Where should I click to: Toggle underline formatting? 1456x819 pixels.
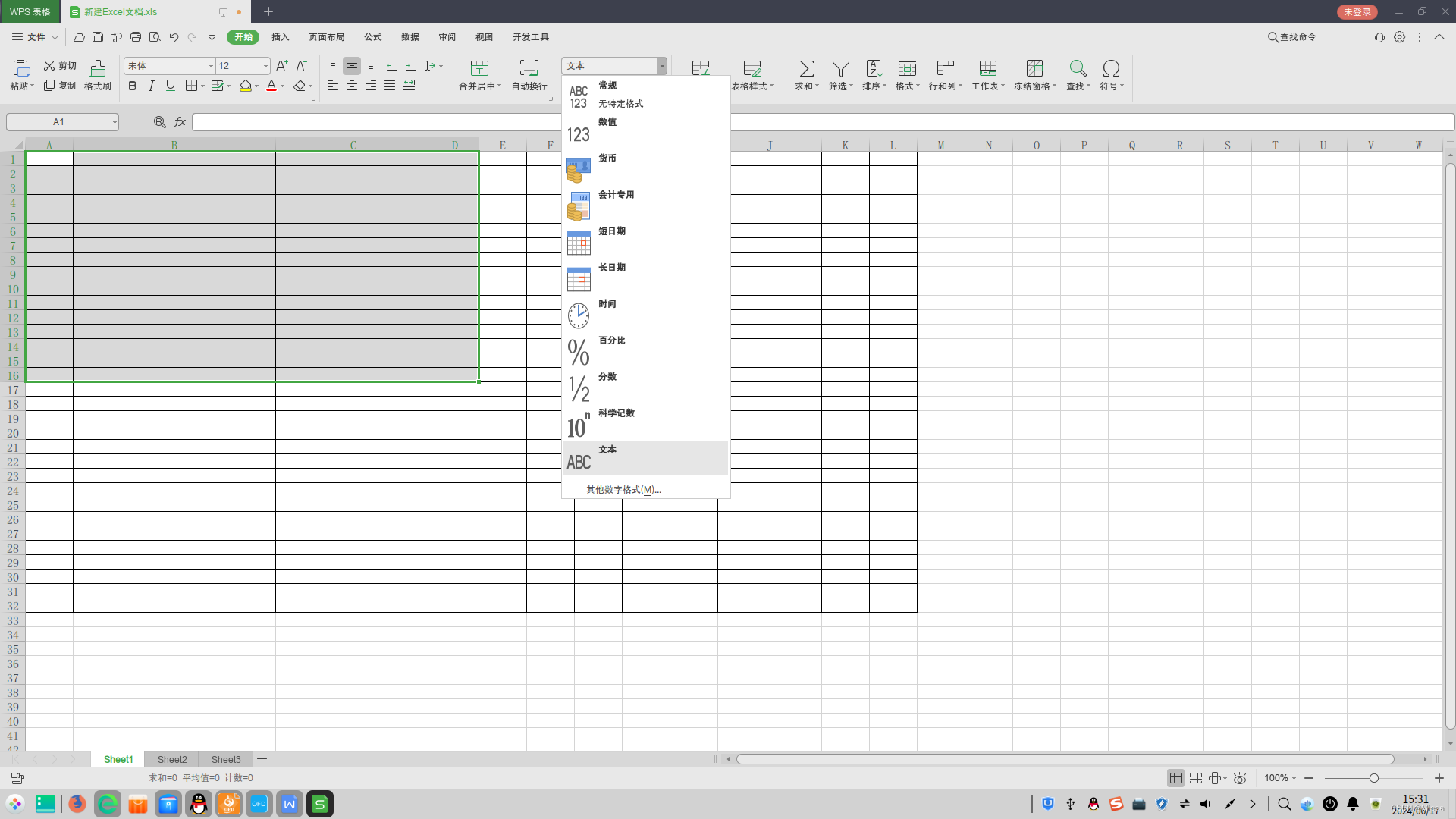[171, 86]
